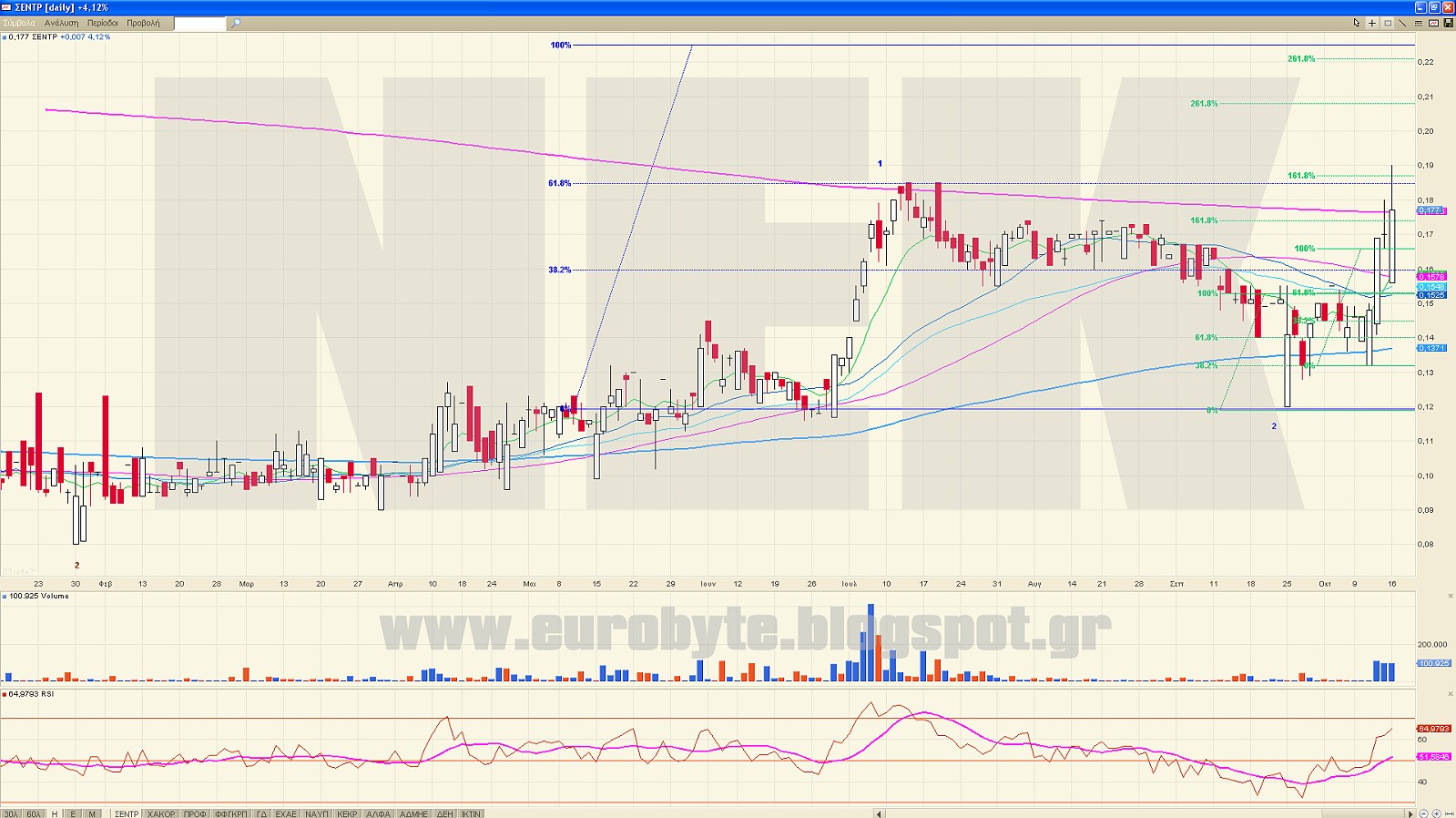Click the 0,1576 moving average price tag
This screenshot has height=818, width=1456.
1431,276
